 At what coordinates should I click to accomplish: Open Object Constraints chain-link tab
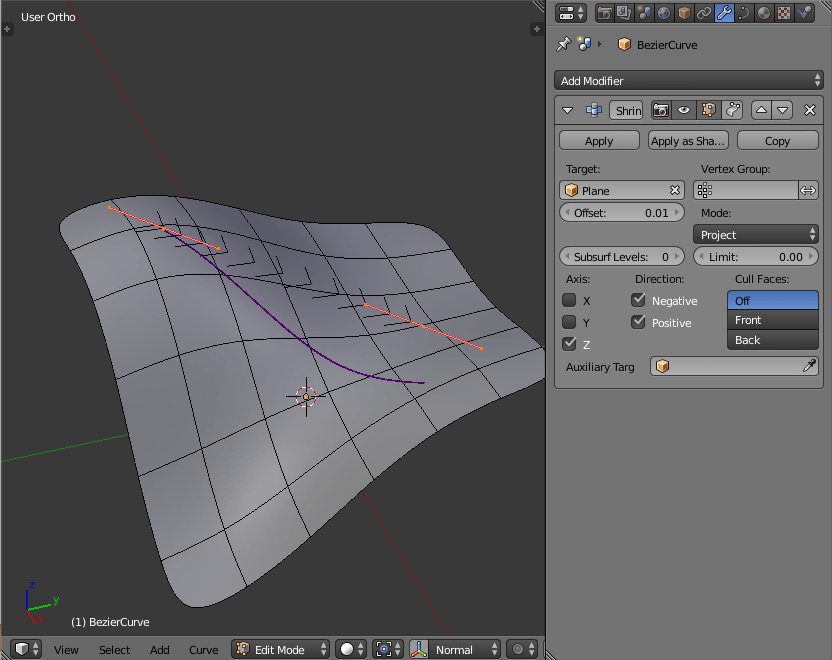[x=705, y=12]
